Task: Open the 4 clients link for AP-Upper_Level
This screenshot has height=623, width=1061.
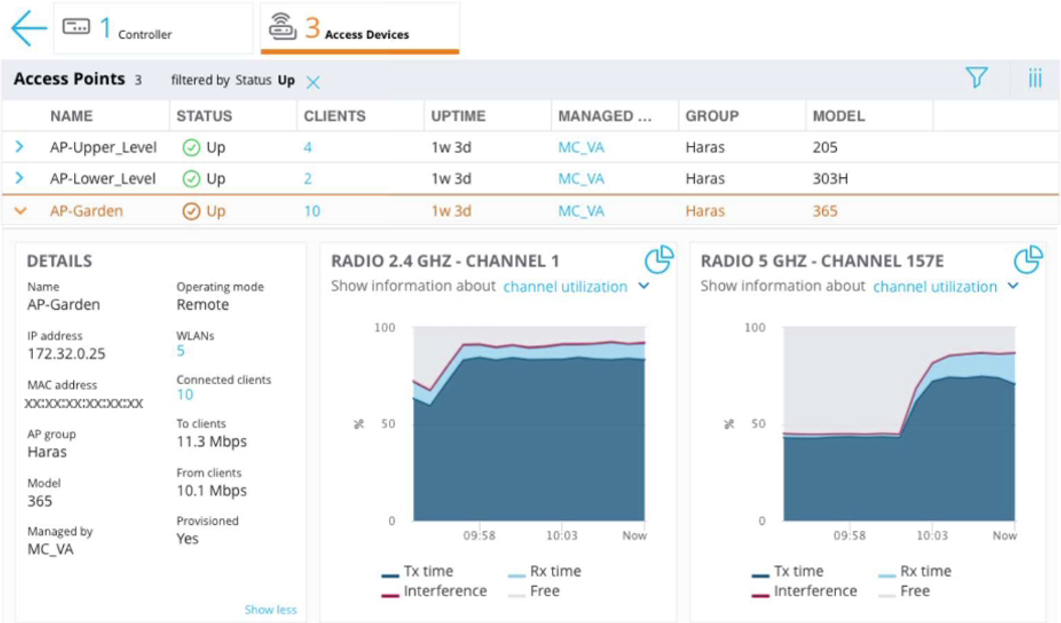Action: (308, 147)
